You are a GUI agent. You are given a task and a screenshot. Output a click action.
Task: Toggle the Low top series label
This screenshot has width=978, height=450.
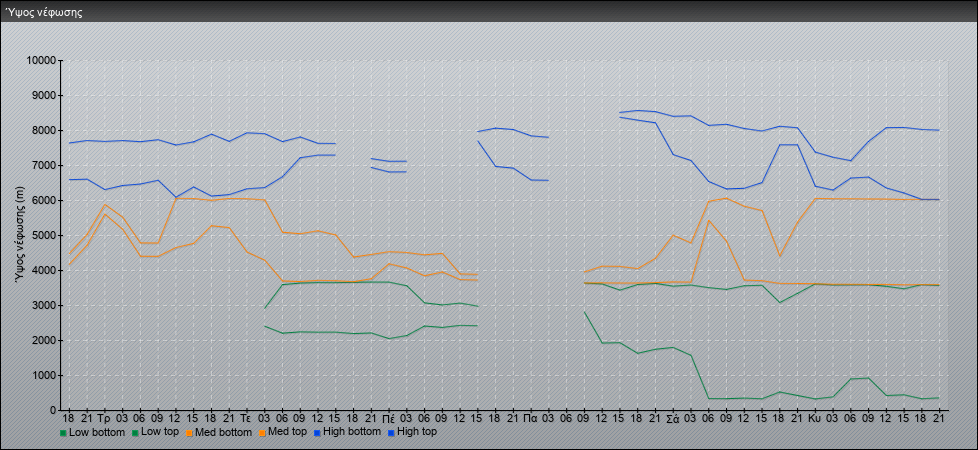pos(161,433)
